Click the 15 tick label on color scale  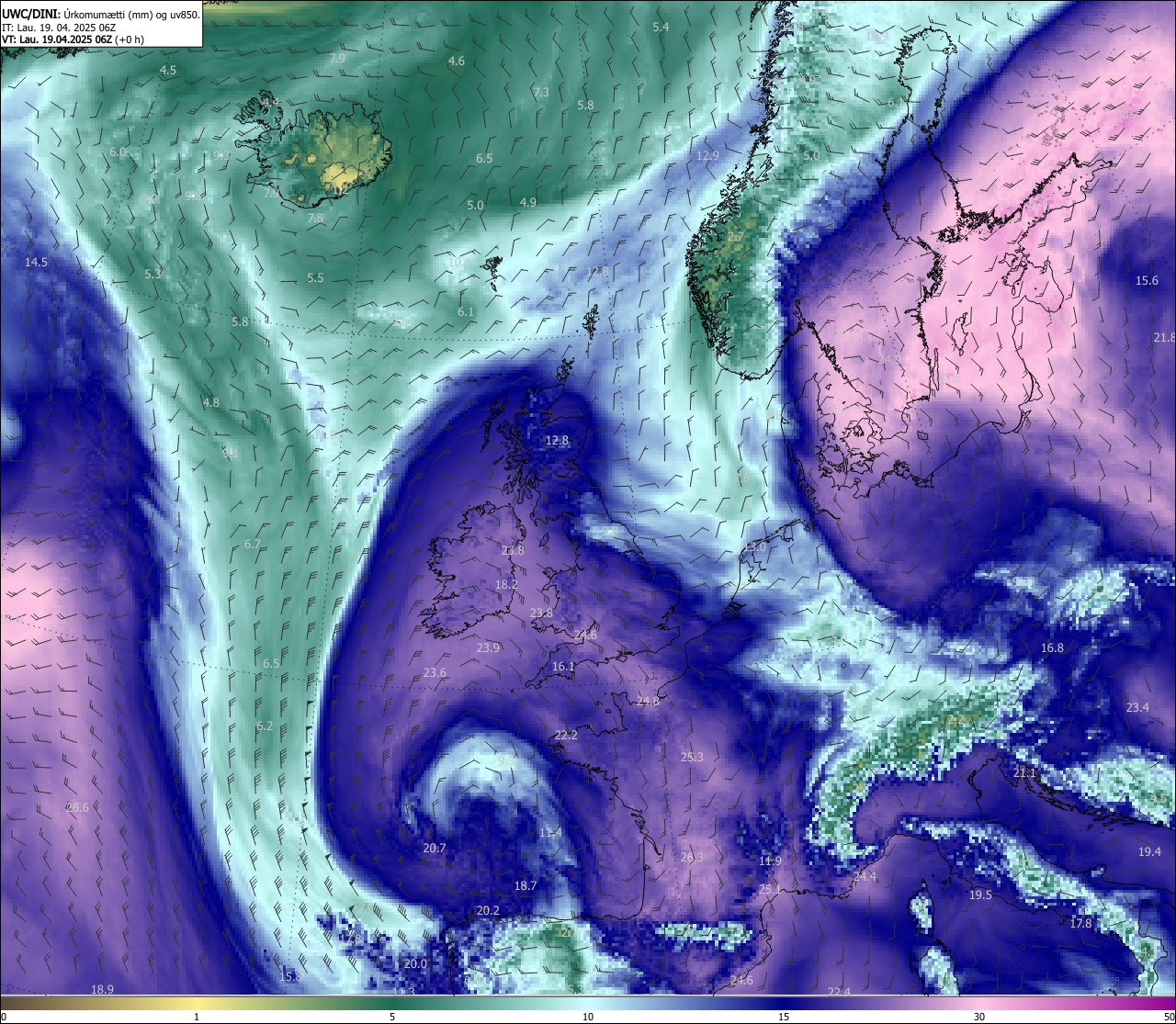[x=784, y=1017]
